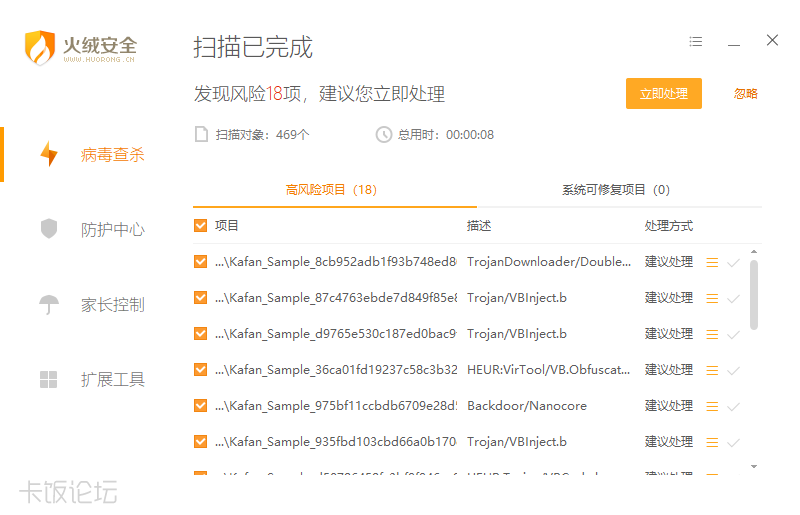The width and height of the screenshot is (800, 515).
Task: Click the shield icon for 防护中心
Action: click(49, 228)
